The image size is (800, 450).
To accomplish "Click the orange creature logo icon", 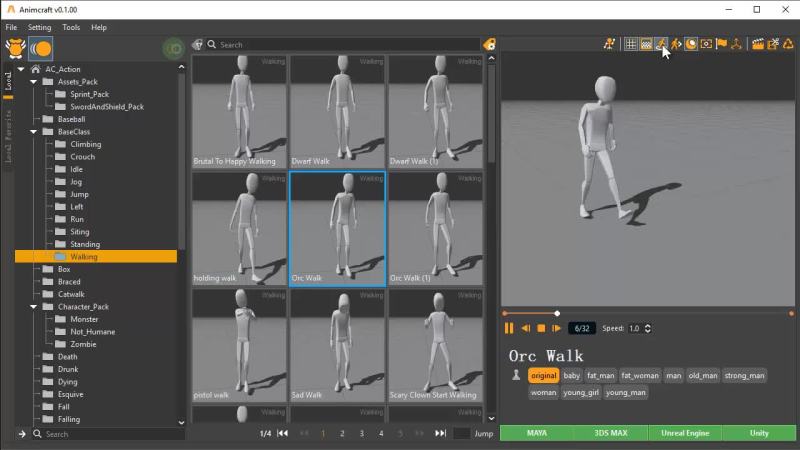I will [x=15, y=48].
